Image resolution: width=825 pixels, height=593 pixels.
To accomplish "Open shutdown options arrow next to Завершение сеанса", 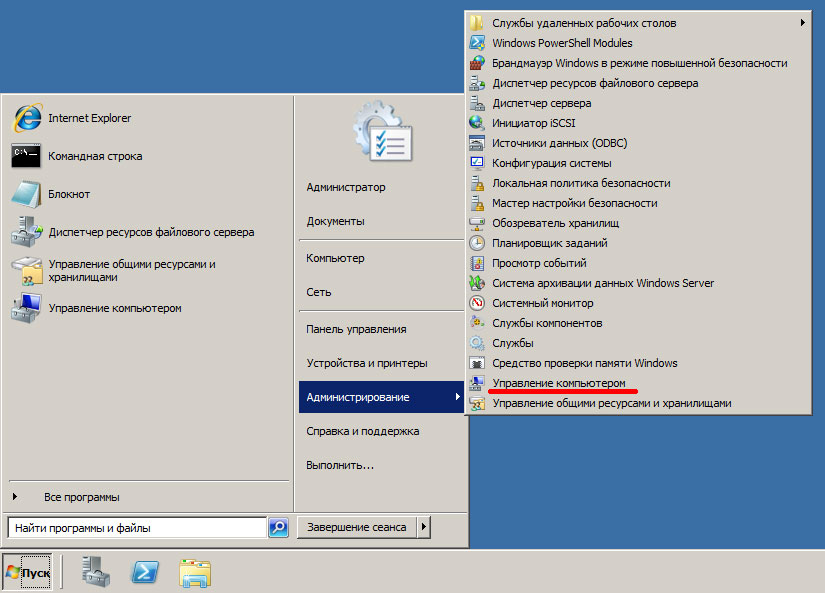I will (x=424, y=527).
